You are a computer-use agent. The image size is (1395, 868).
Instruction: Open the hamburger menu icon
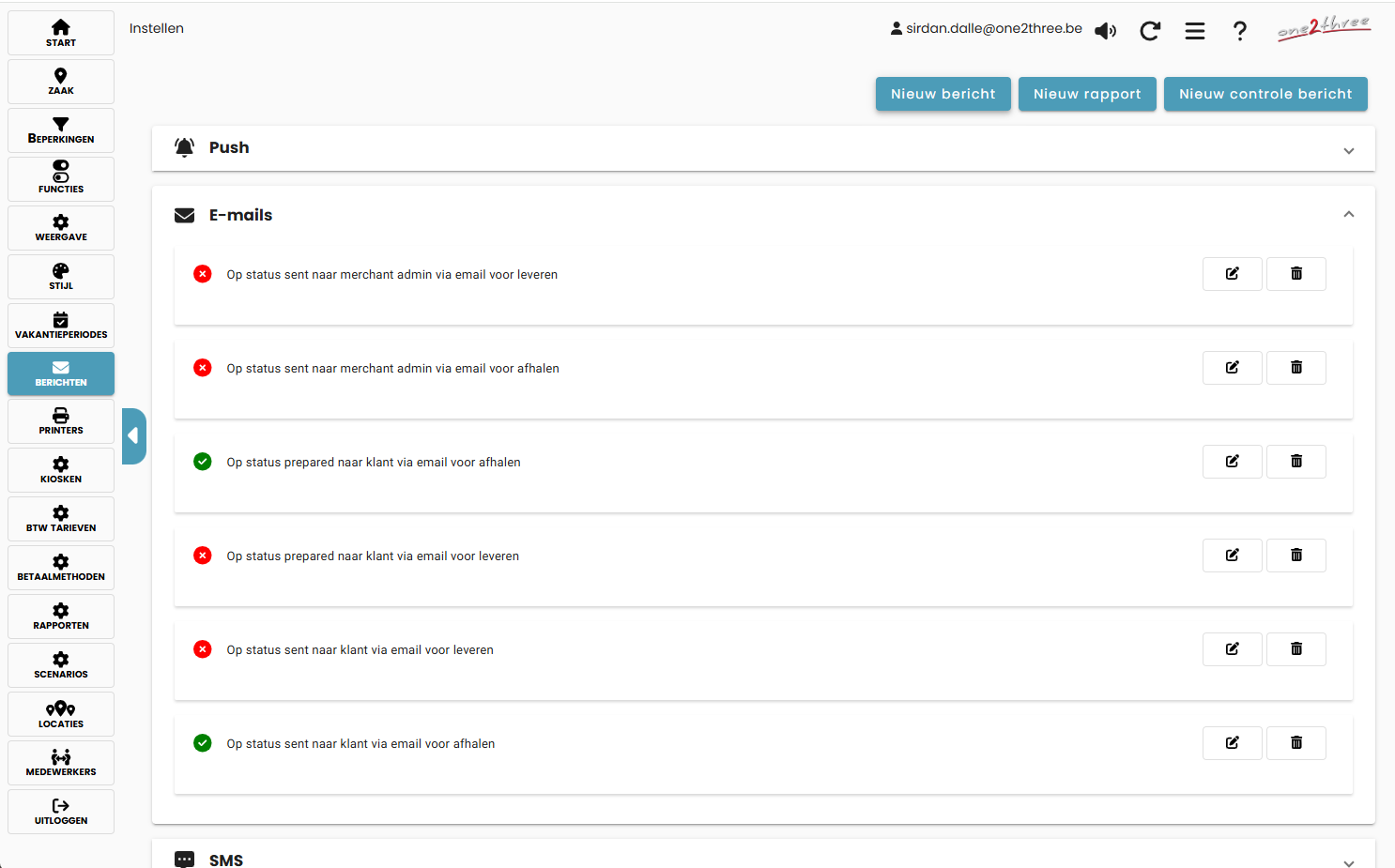tap(1194, 31)
